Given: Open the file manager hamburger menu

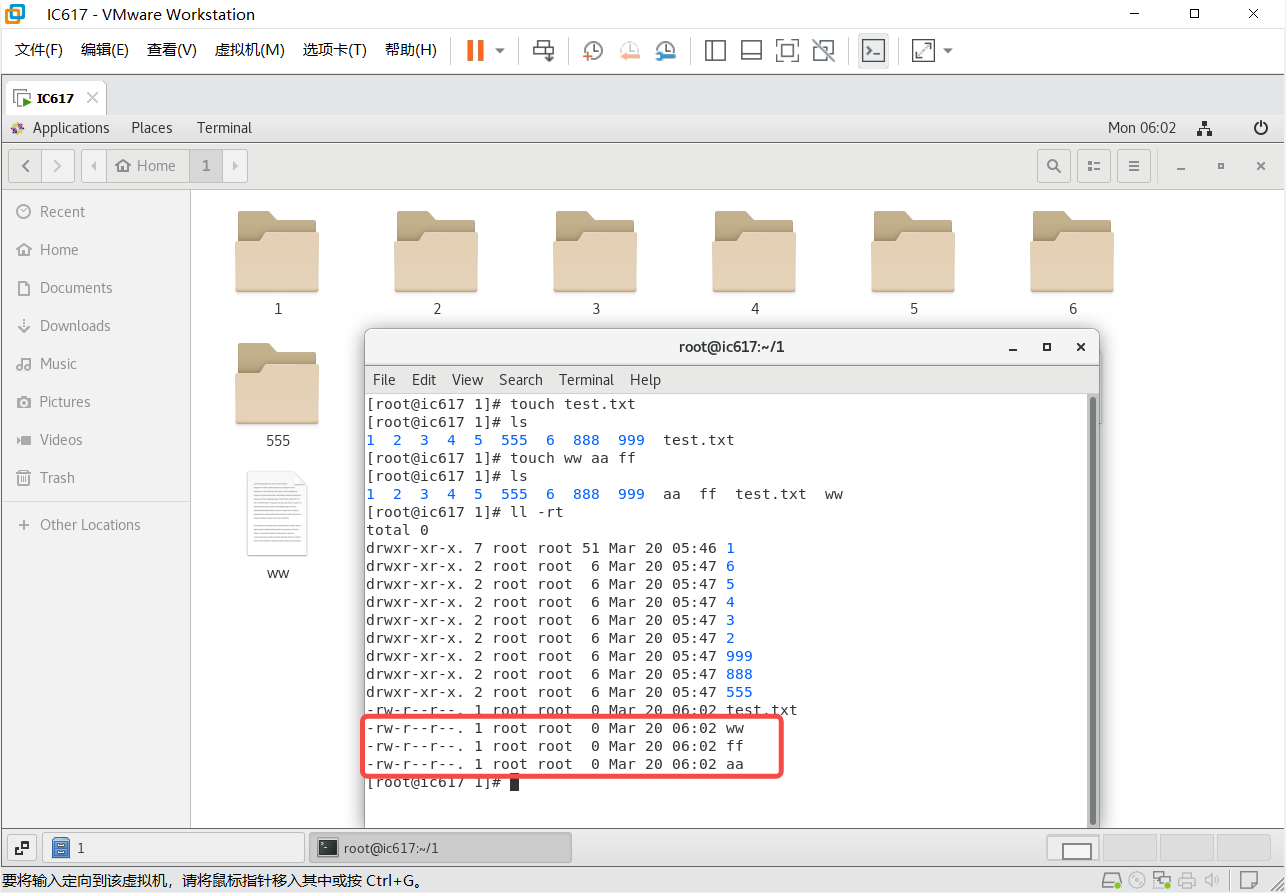Looking at the screenshot, I should [x=1133, y=166].
